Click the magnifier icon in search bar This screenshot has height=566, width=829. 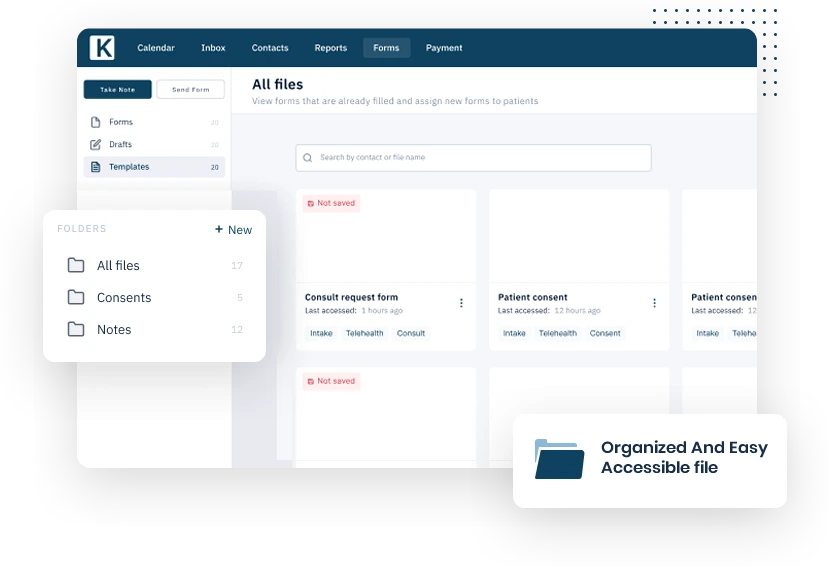(x=308, y=158)
